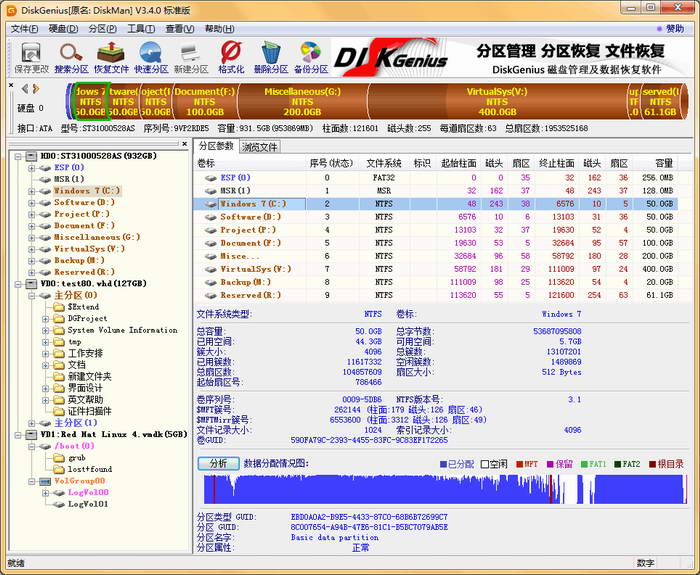700x575 pixels.
Task: Open the Help (帮助) menu
Action: [x=219, y=29]
